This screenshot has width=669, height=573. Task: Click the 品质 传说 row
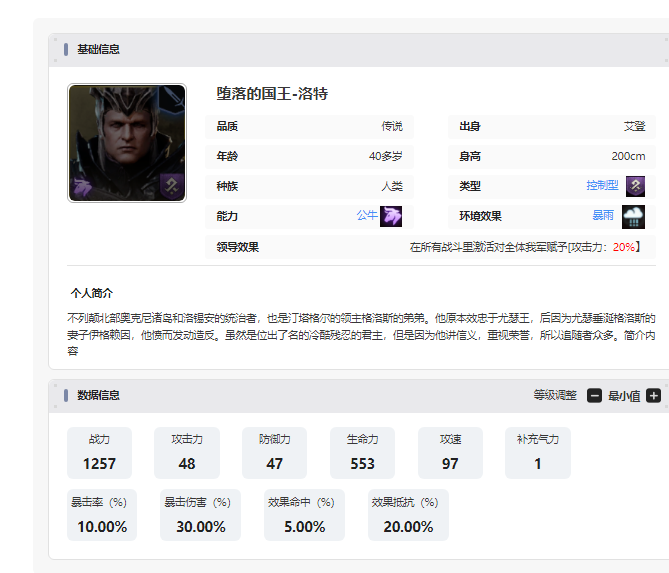point(309,127)
